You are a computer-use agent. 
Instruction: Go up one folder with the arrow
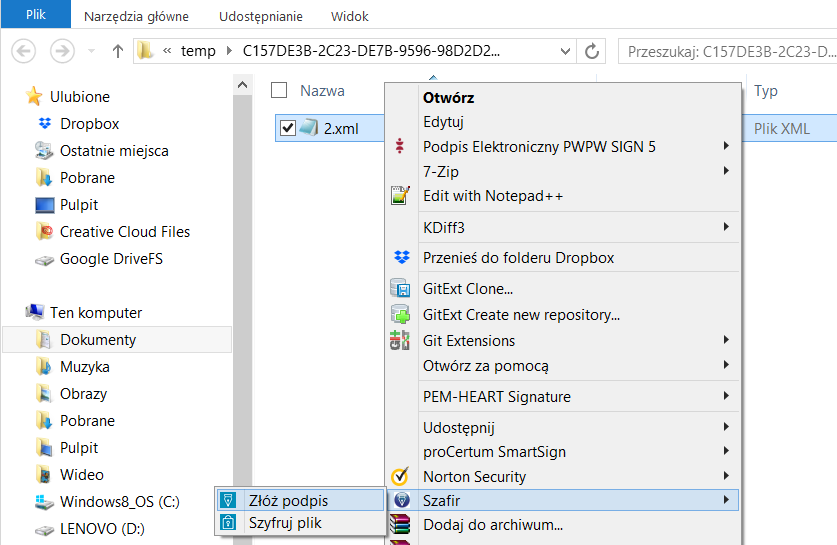click(117, 51)
